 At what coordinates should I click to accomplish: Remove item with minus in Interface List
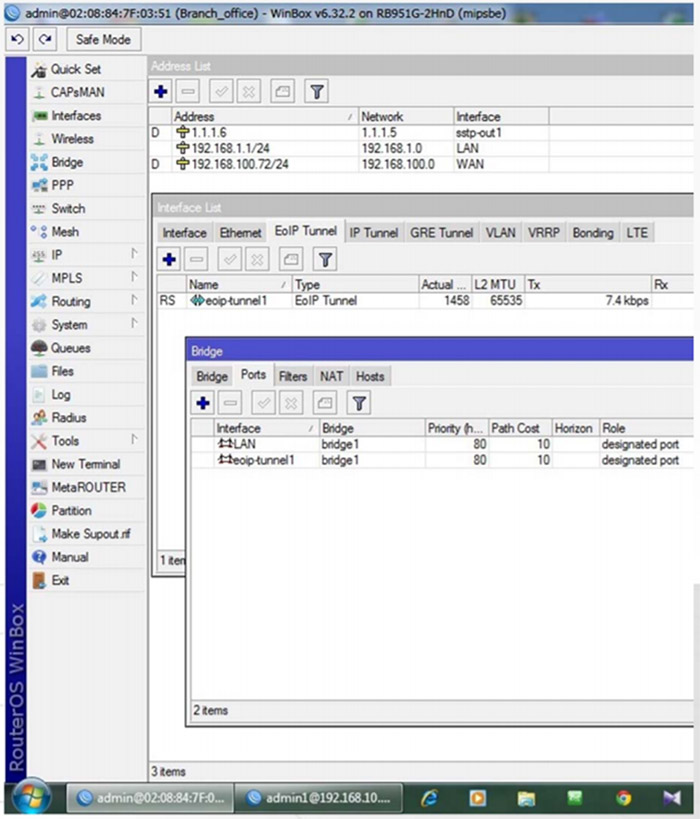point(196,260)
